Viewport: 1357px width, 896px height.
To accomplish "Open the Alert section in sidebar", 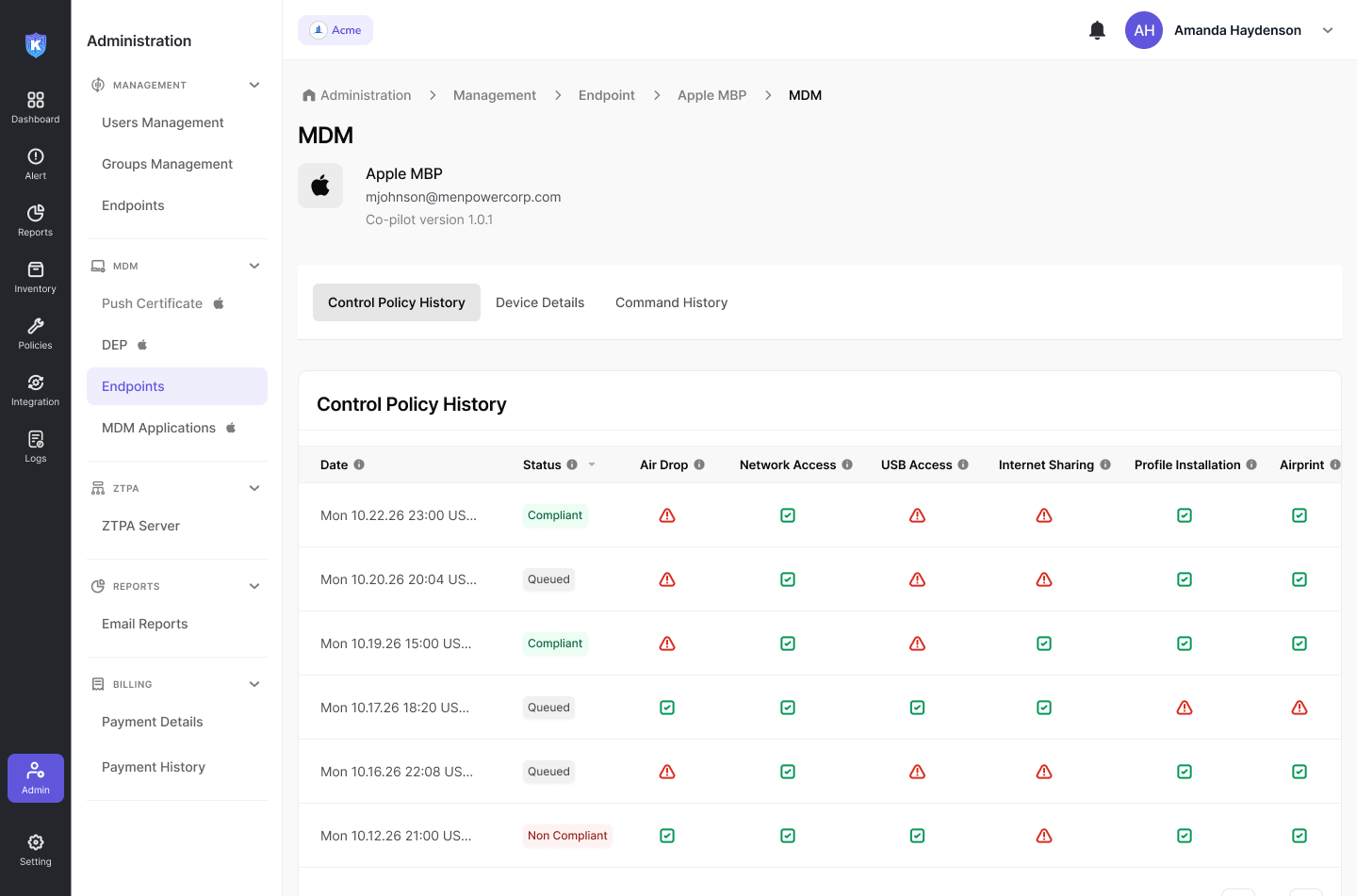I will point(36,163).
